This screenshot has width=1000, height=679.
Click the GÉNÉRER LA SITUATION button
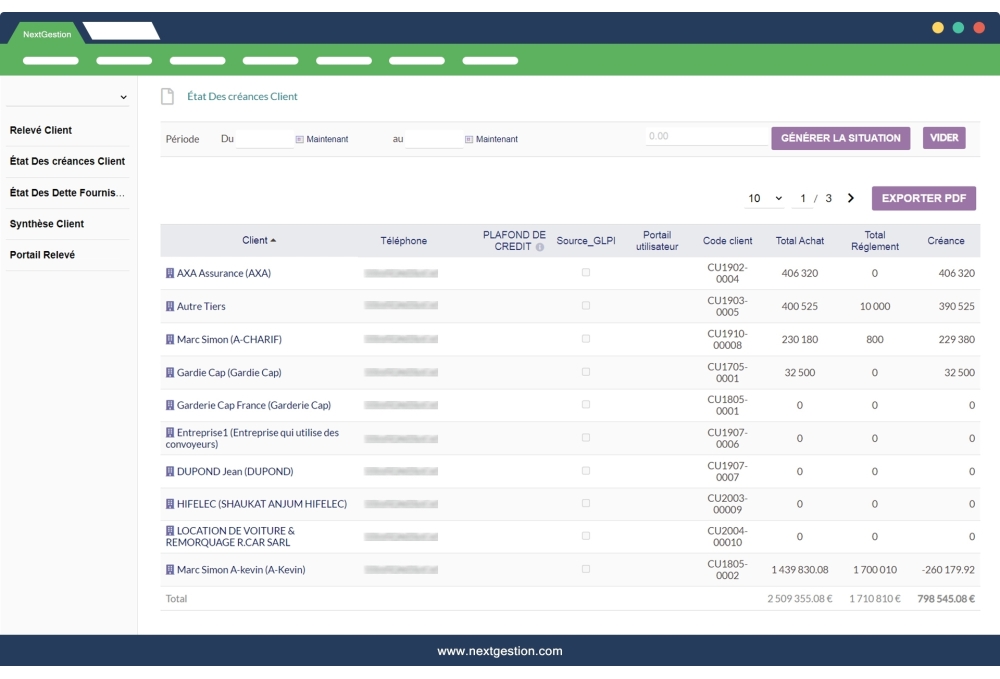coord(841,137)
